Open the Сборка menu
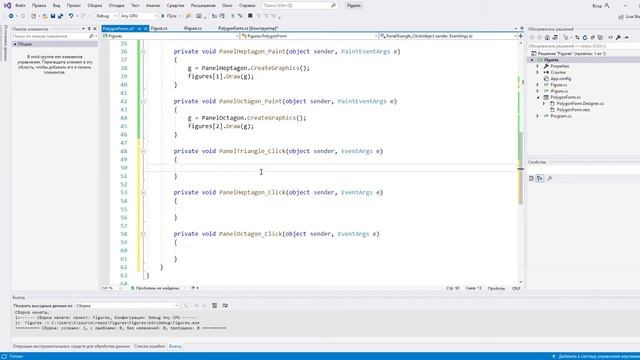This screenshot has height=360, width=640. pyautogui.click(x=95, y=6)
